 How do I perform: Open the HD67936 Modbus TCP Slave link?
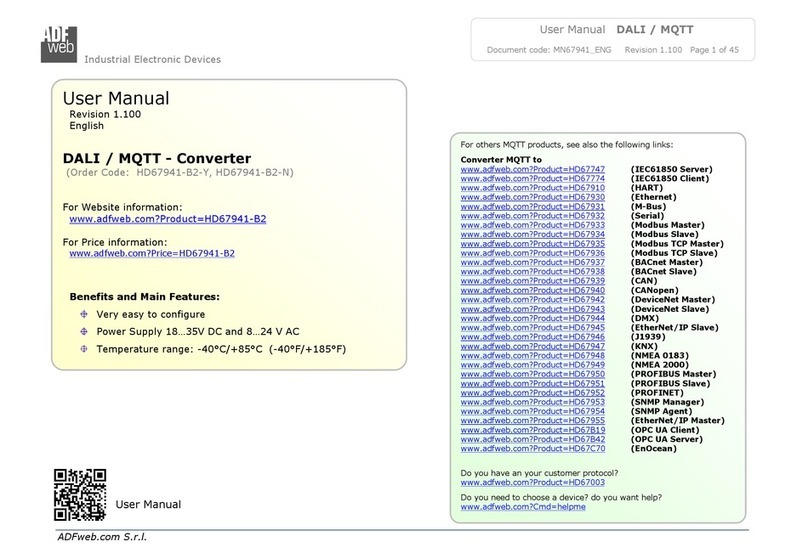[533, 253]
